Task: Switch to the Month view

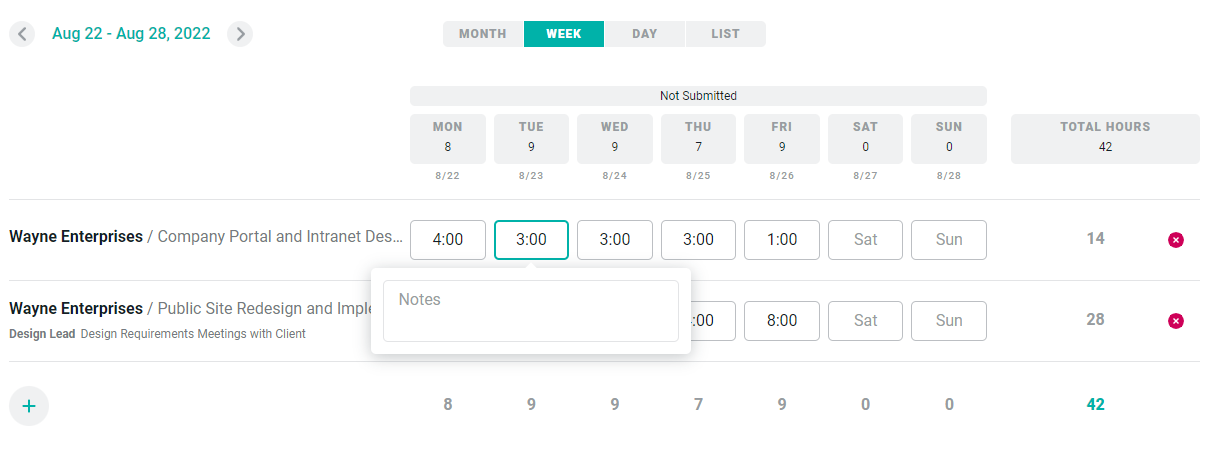Action: (x=483, y=34)
